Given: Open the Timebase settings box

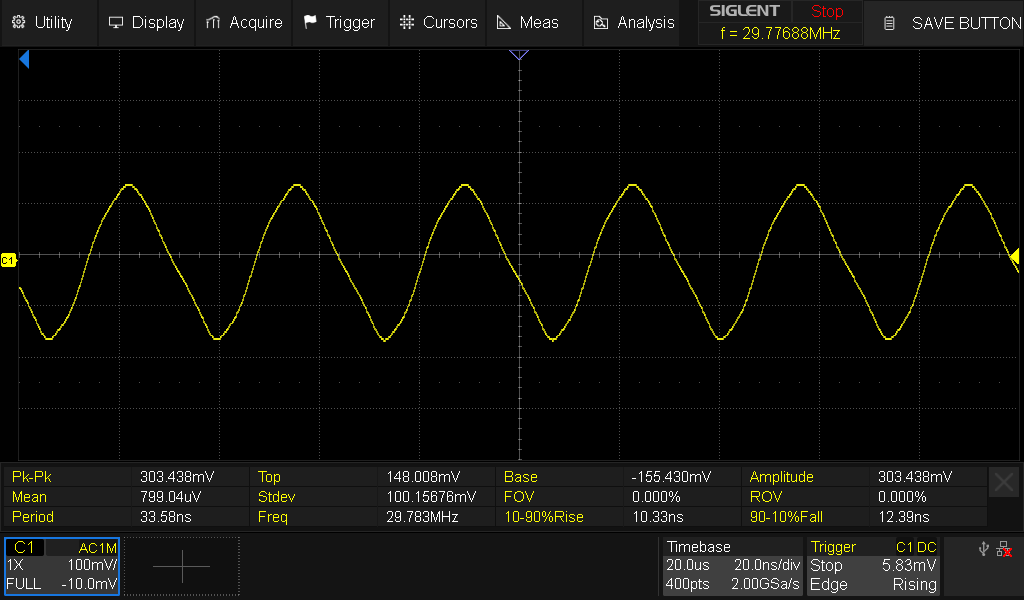Looking at the screenshot, I should coord(732,566).
